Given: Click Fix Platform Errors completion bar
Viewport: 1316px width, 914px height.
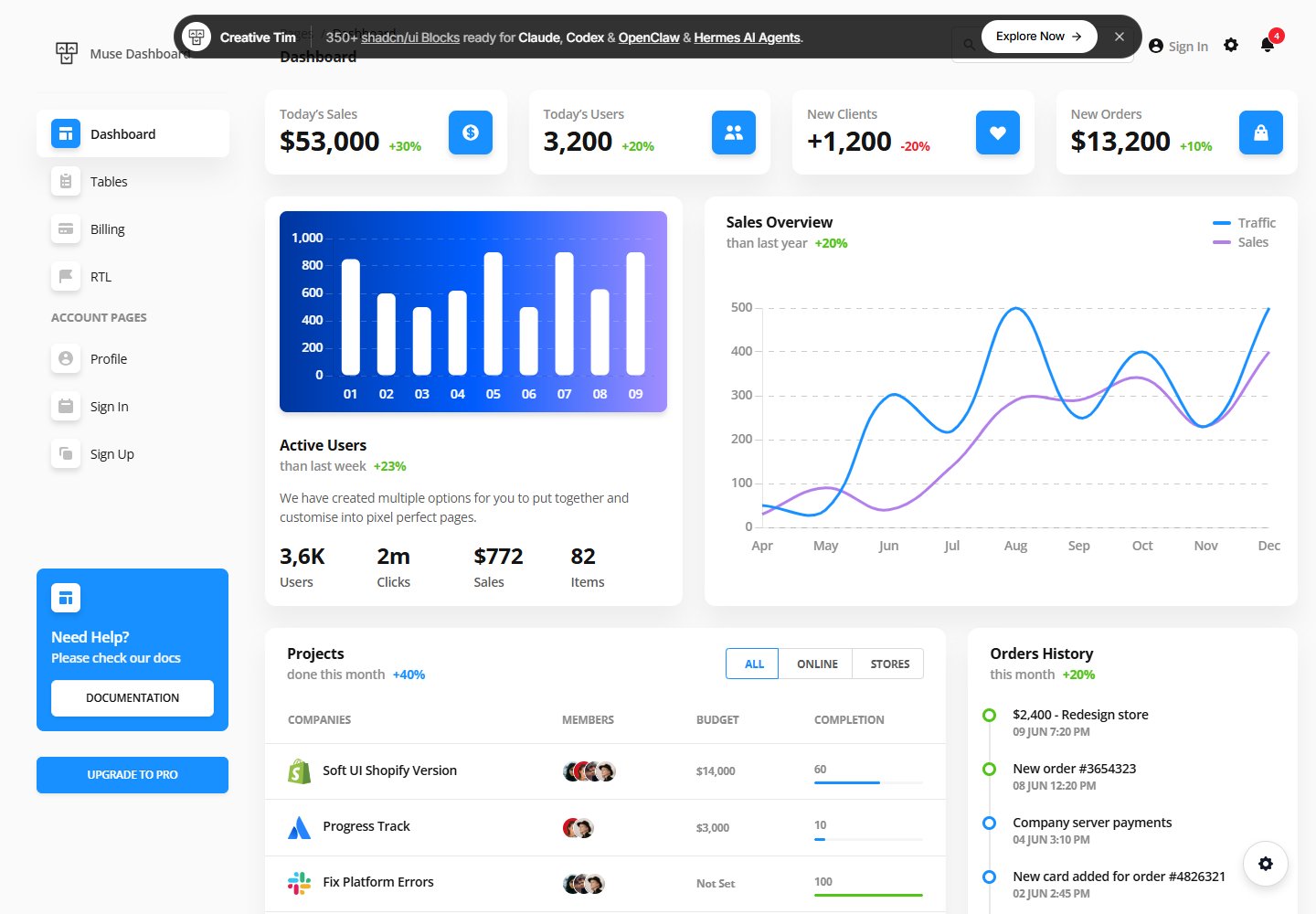Looking at the screenshot, I should click(x=868, y=895).
